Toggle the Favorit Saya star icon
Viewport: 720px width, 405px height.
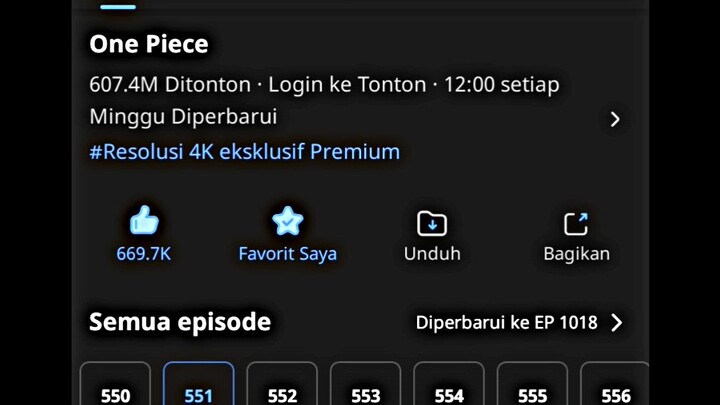287,221
